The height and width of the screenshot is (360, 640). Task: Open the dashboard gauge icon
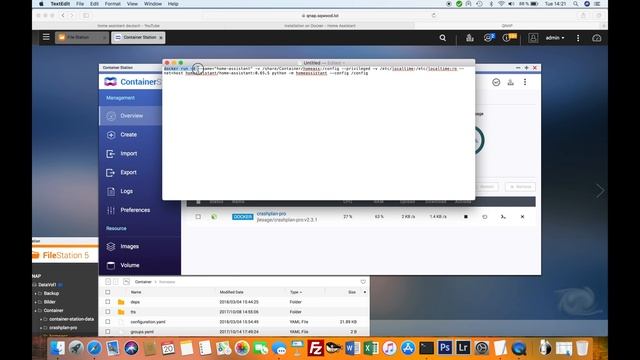597,38
